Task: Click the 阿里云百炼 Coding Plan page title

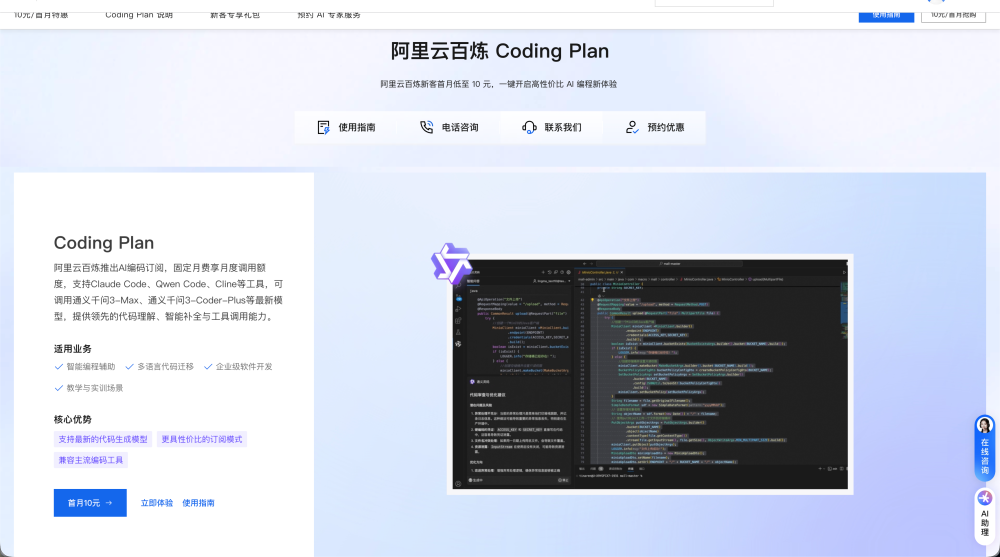Action: coord(500,51)
